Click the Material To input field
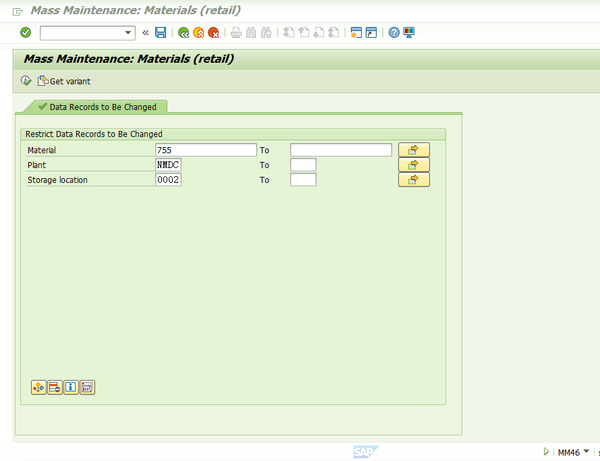600x461 pixels. tap(341, 150)
